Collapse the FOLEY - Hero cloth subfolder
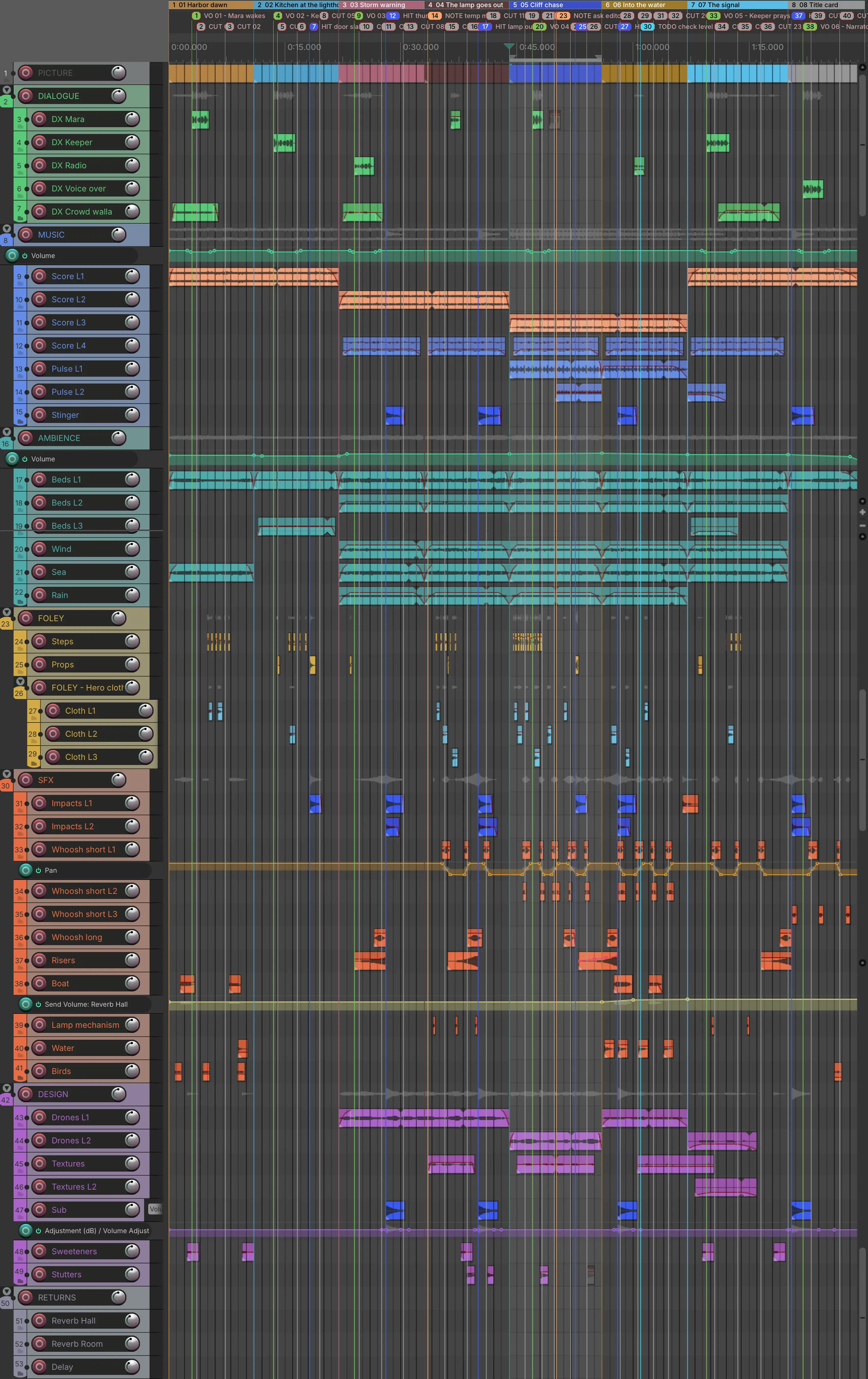Screen dimensions: 868x1379 (20, 681)
